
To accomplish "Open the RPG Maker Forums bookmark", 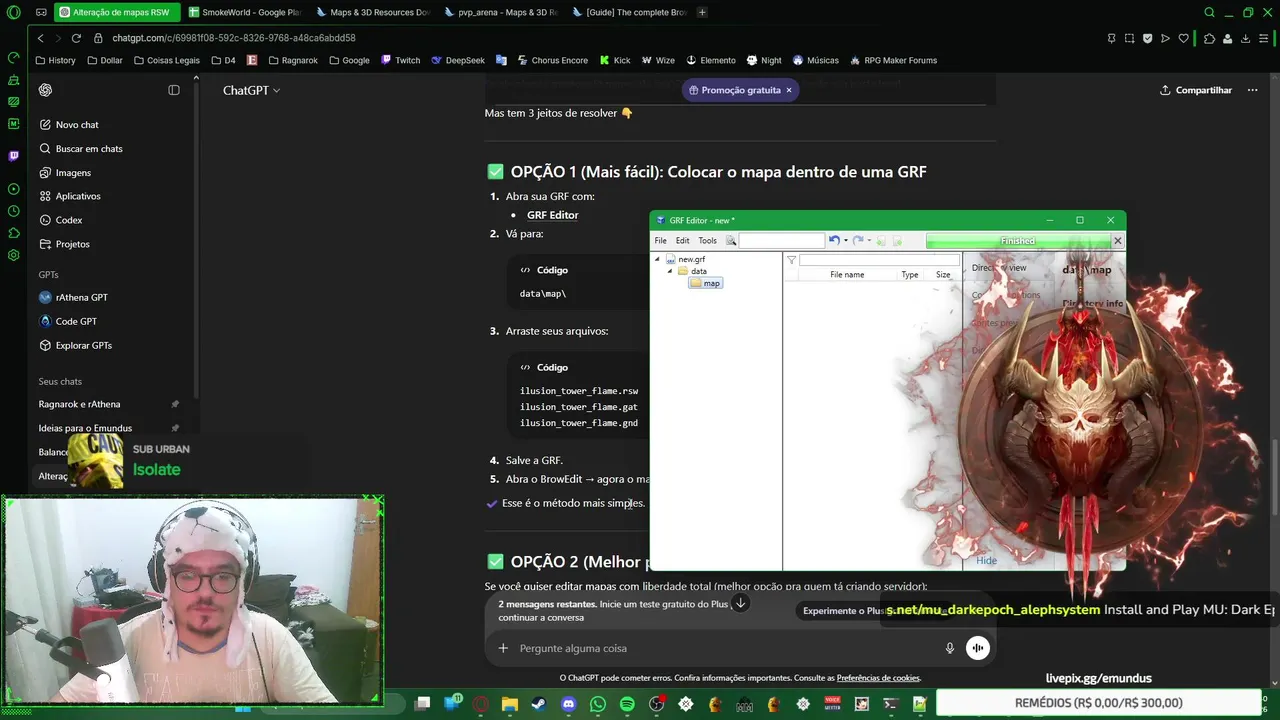I will pyautogui.click(x=893, y=60).
